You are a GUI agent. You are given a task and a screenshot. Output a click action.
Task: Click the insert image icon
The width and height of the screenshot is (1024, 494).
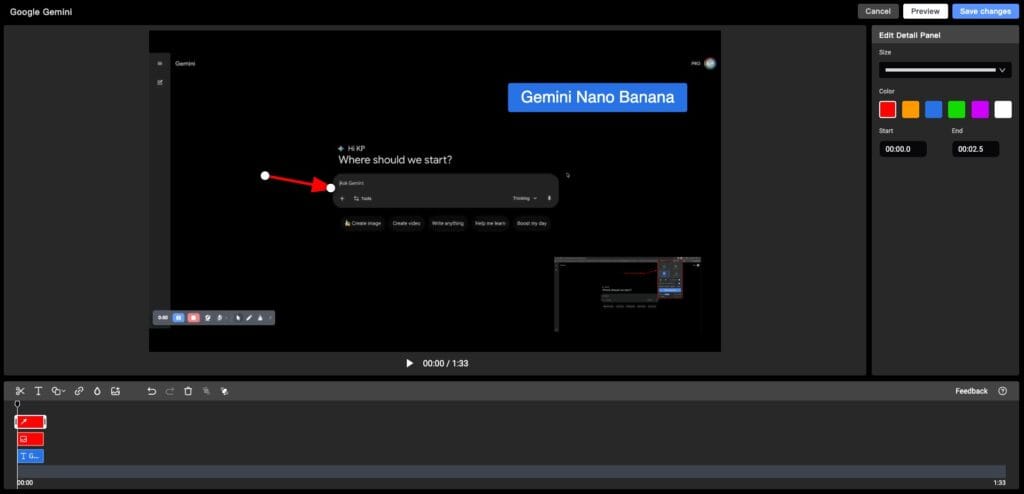(x=116, y=391)
